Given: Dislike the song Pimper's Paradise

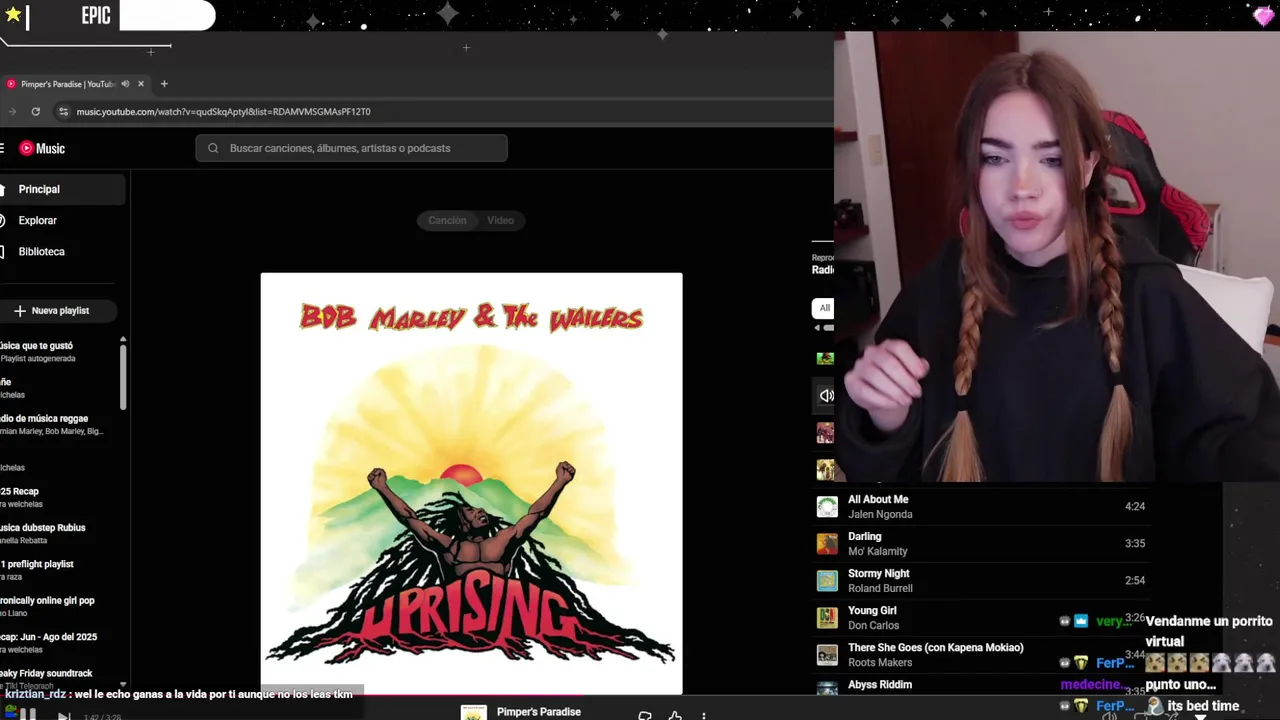Looking at the screenshot, I should coord(645,716).
